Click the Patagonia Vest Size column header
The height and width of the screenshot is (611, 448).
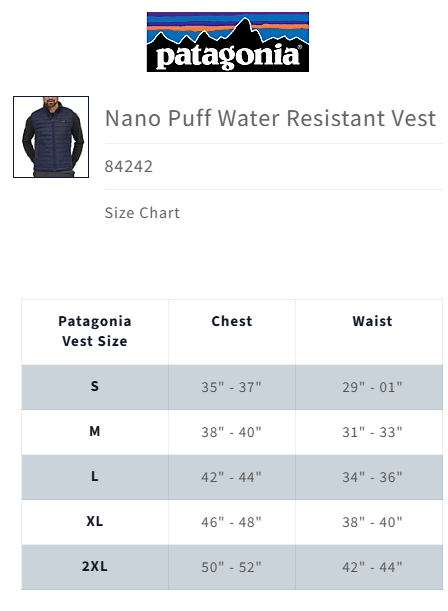click(95, 331)
